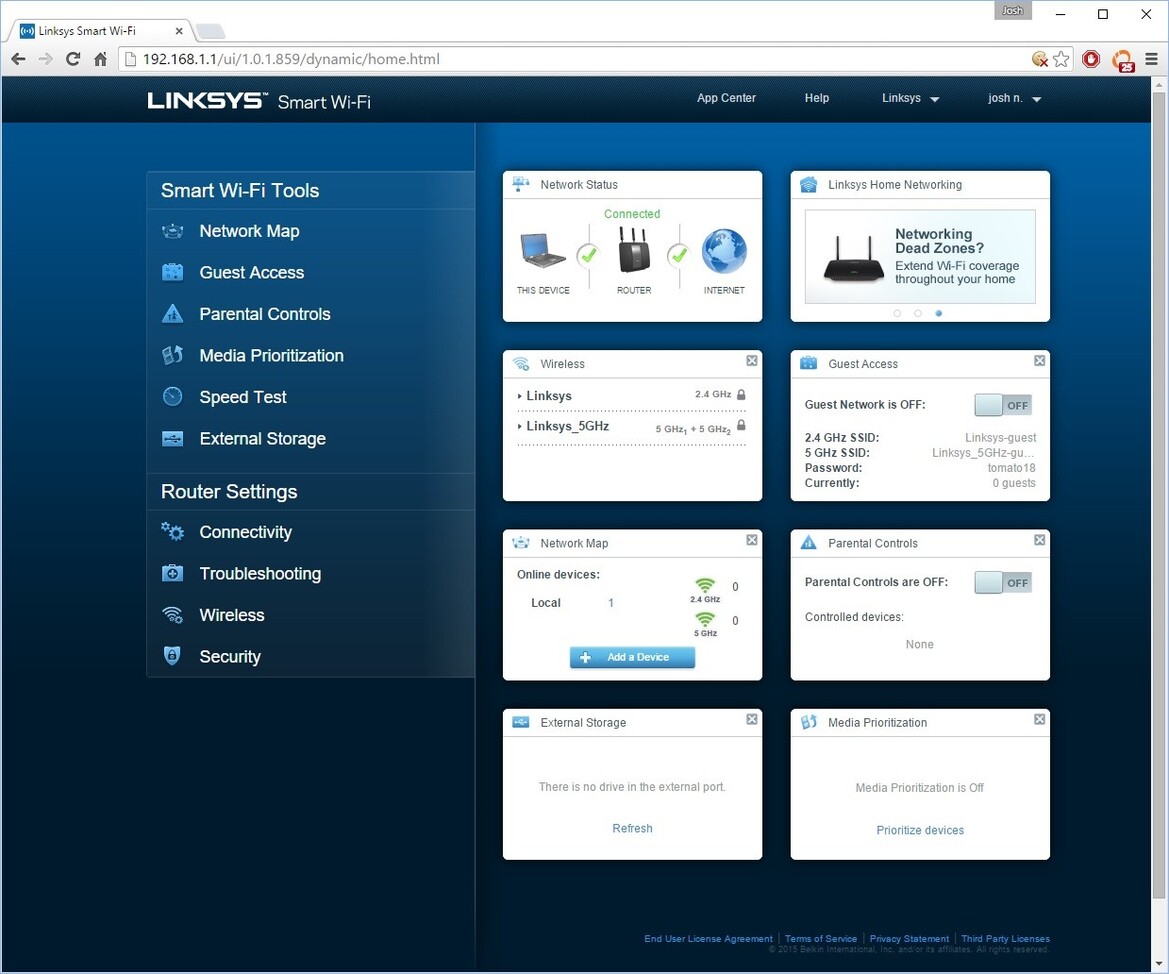Click the Media Prioritization sidebar icon
This screenshot has width=1169, height=974.
point(172,355)
